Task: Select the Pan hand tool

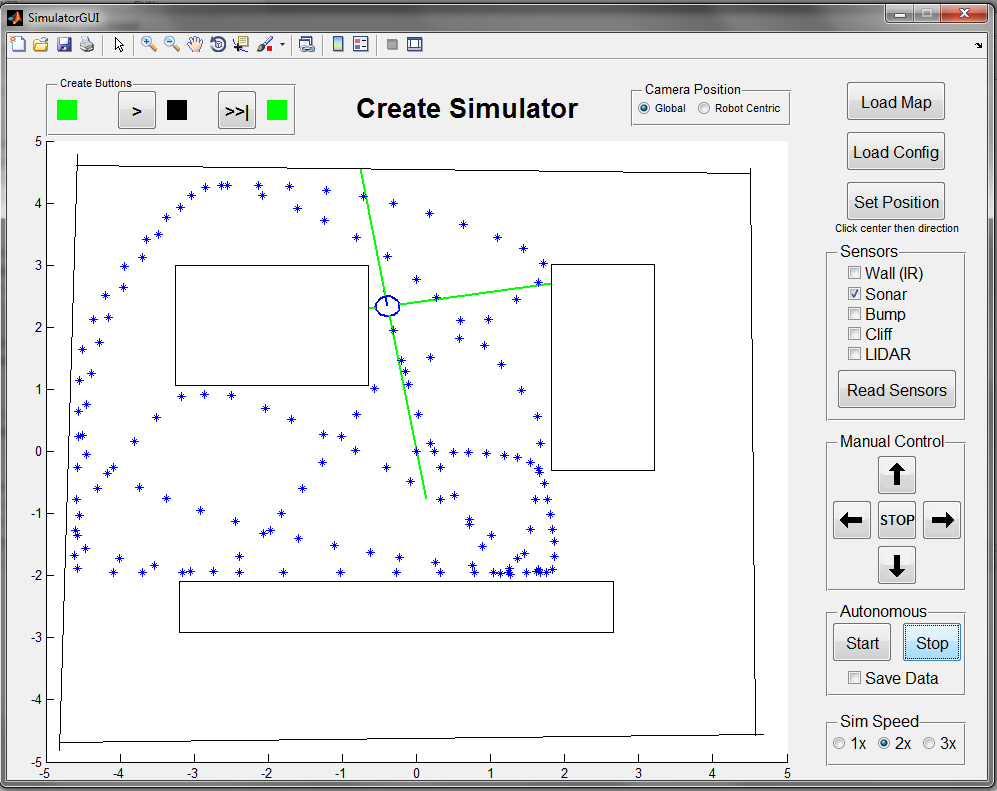Action: pos(195,44)
